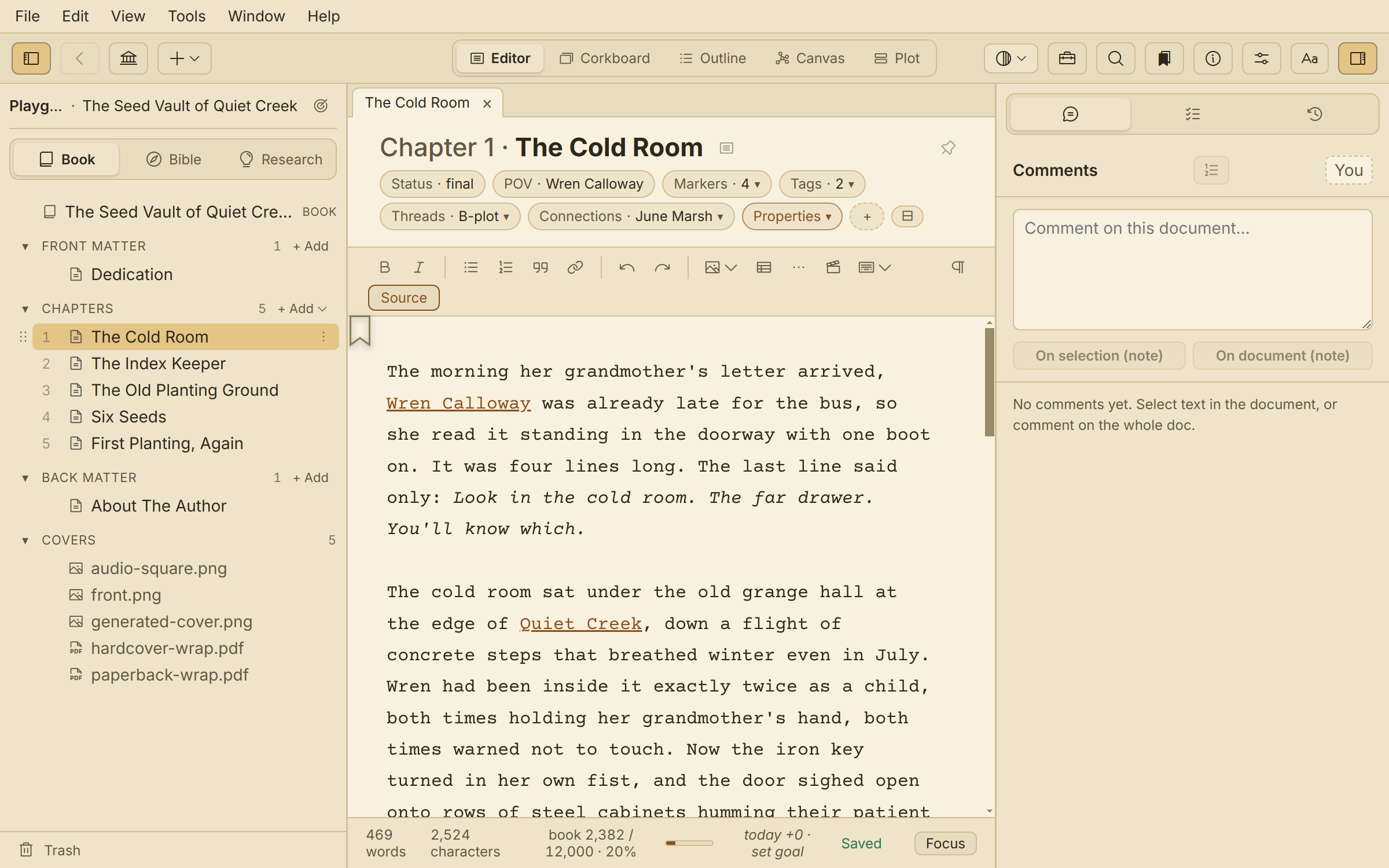1389x868 pixels.
Task: Open the plus new-item dropdown
Action: click(185, 58)
